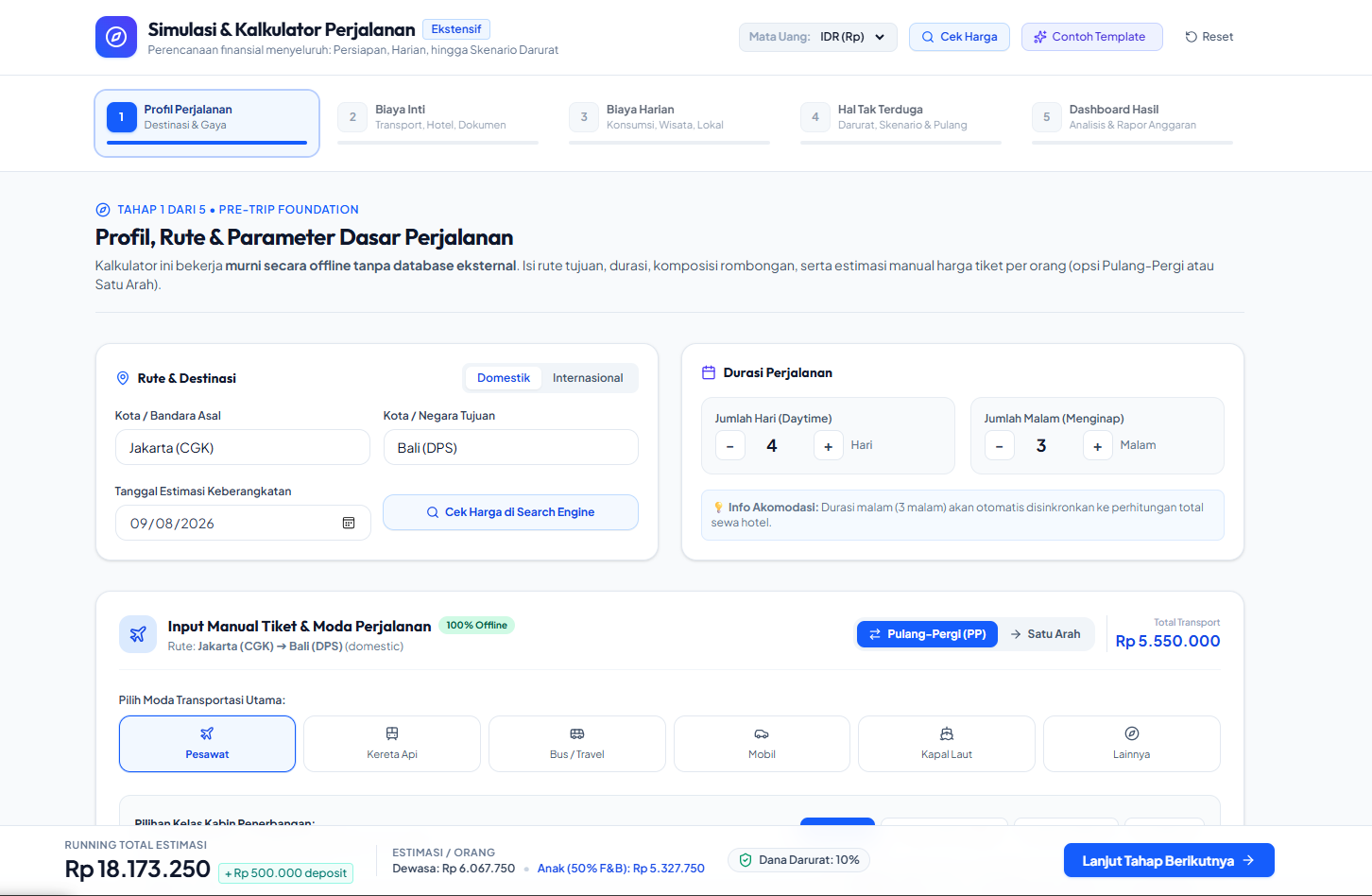
Task: Click the +Rp 500.000 deposit badge
Action: (x=286, y=873)
